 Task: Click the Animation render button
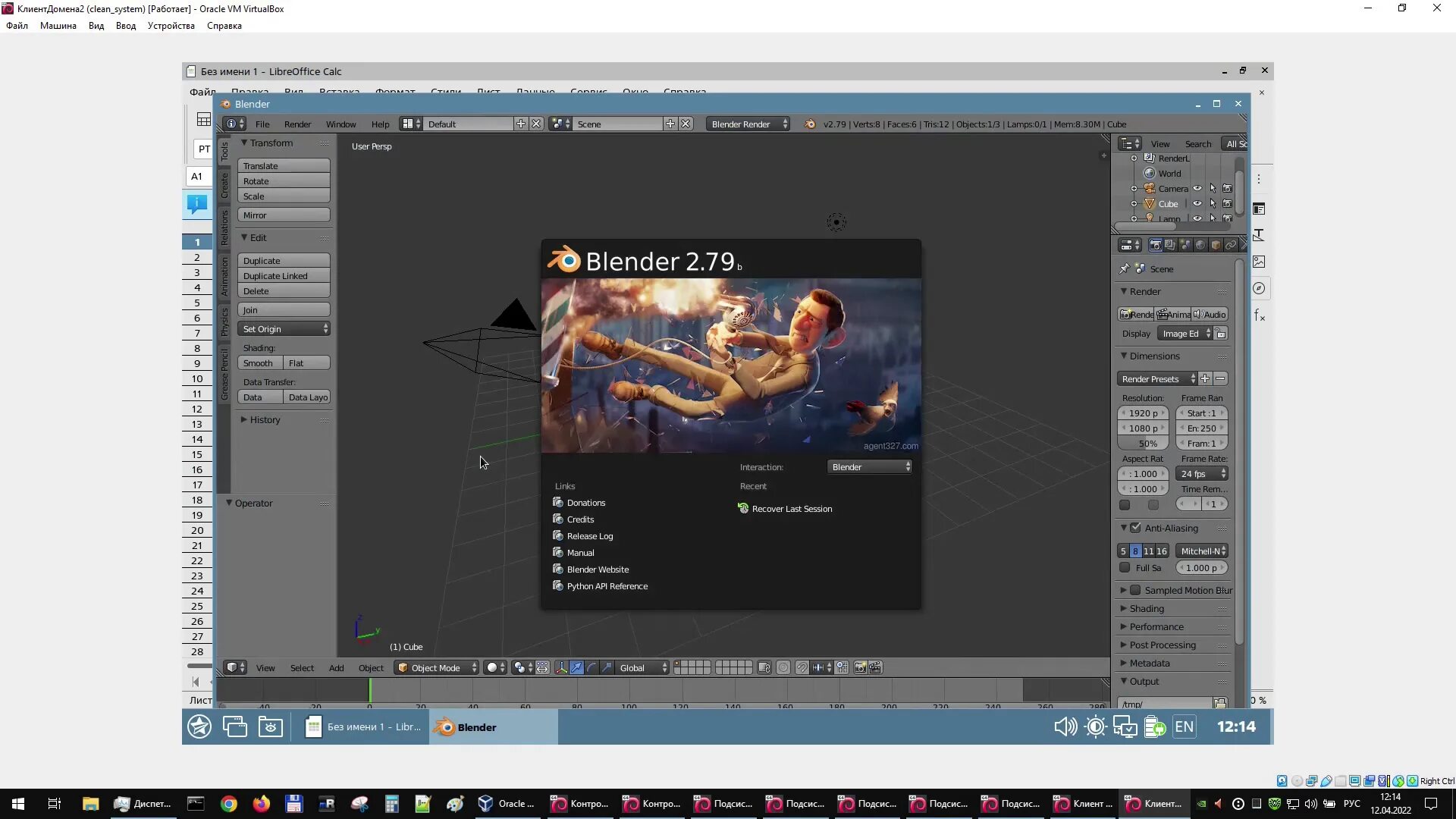coord(1173,314)
